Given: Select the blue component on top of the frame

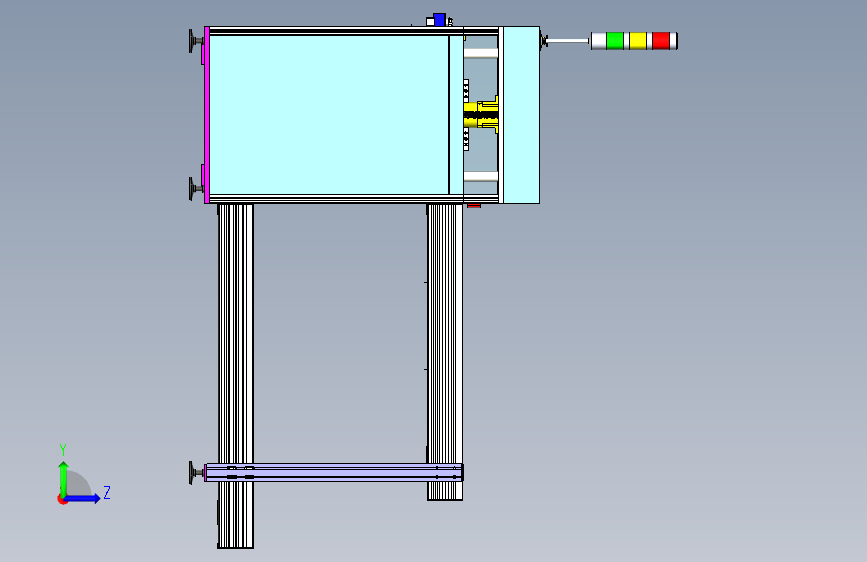Looking at the screenshot, I should [x=440, y=20].
